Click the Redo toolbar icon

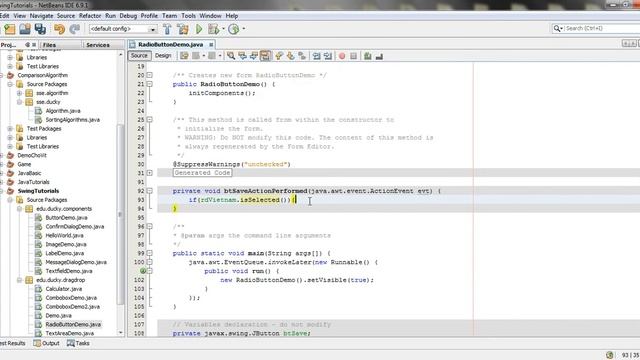75,29
